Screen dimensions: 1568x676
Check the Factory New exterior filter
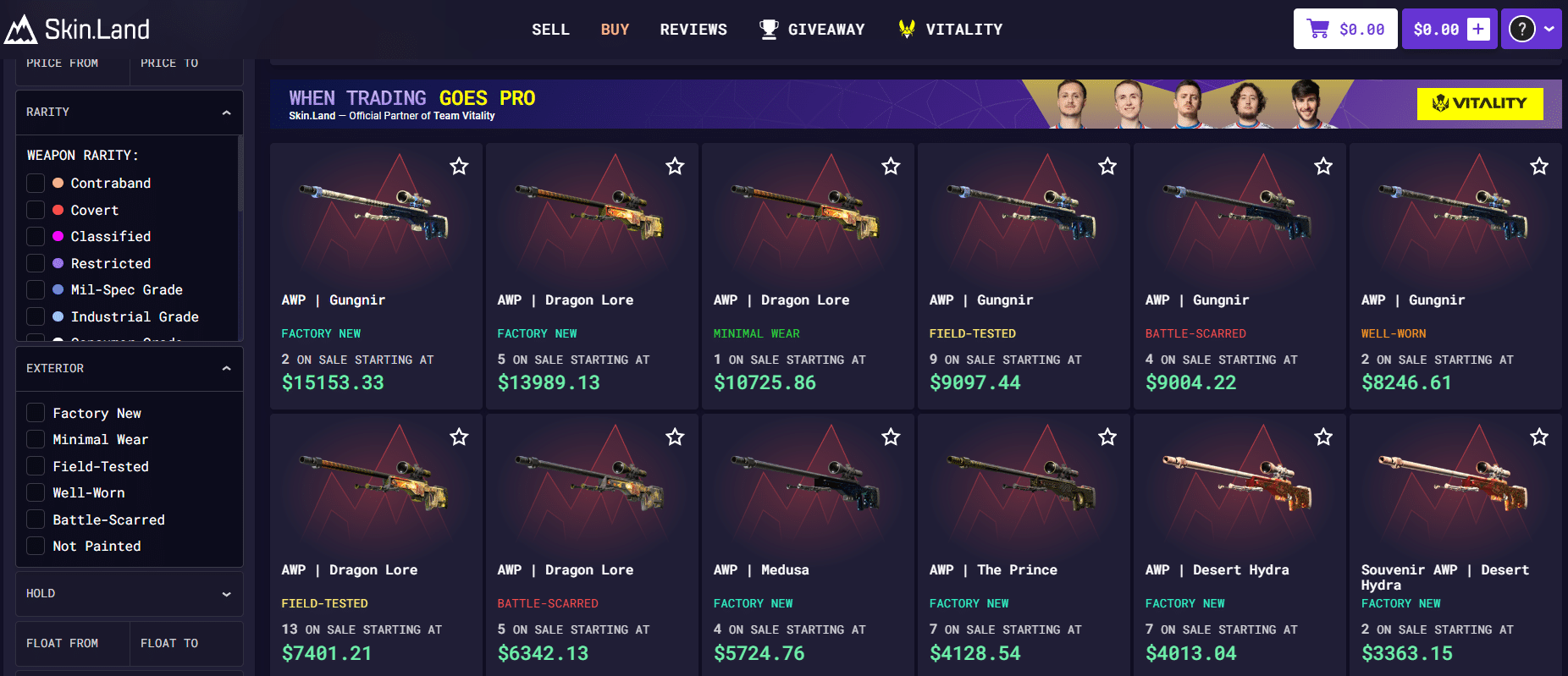click(36, 413)
